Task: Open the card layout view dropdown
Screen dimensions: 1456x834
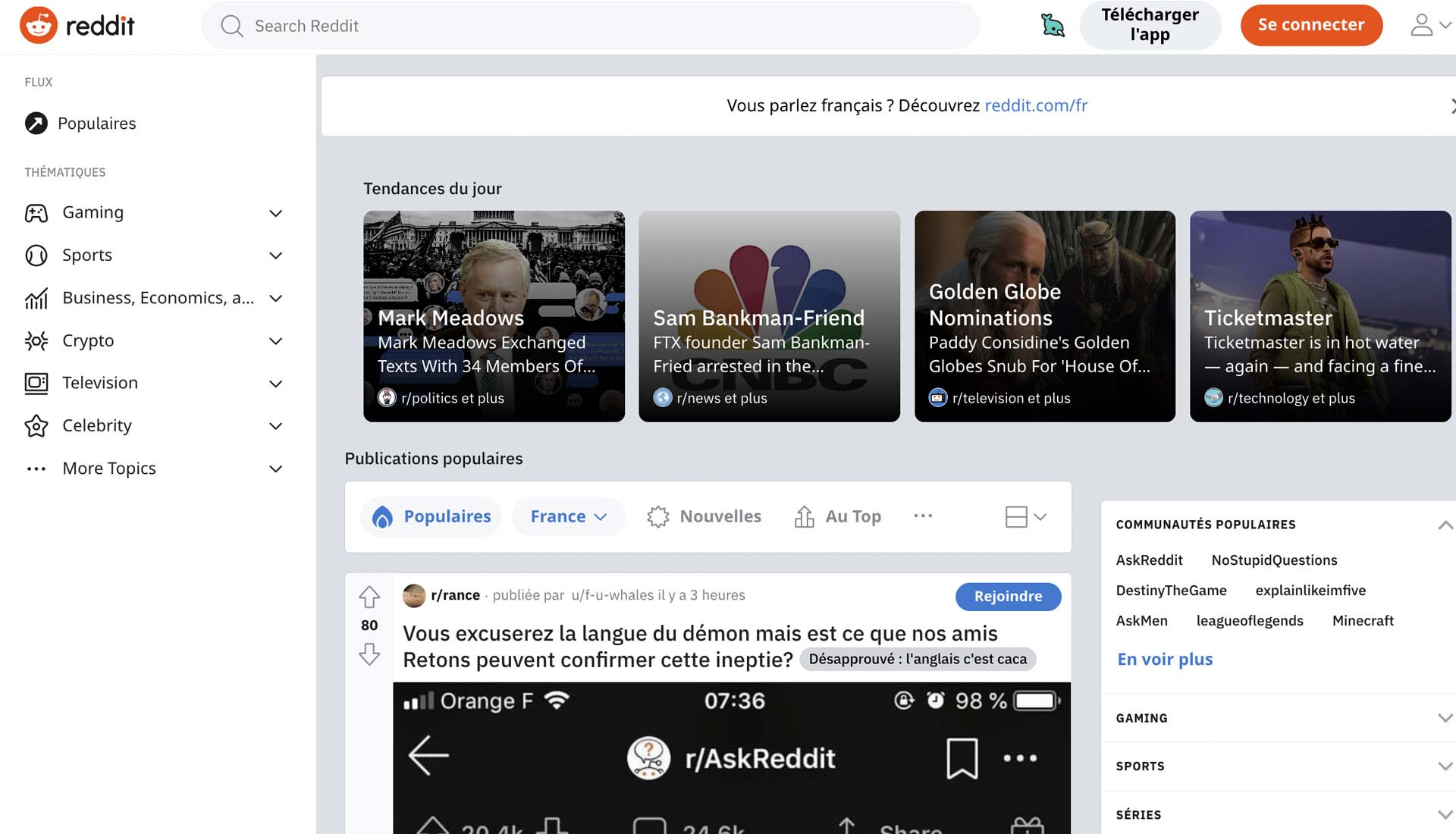Action: pyautogui.click(x=1025, y=517)
